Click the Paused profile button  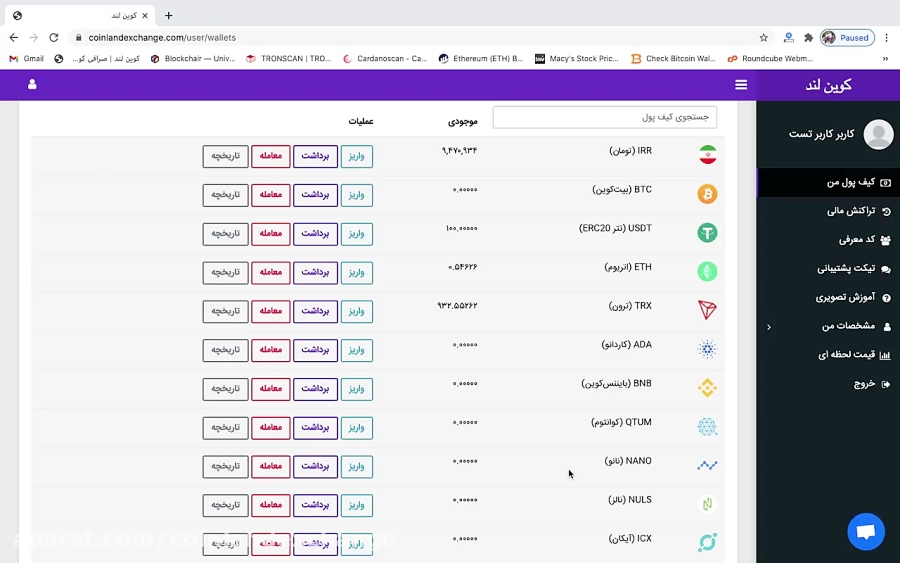[847, 37]
